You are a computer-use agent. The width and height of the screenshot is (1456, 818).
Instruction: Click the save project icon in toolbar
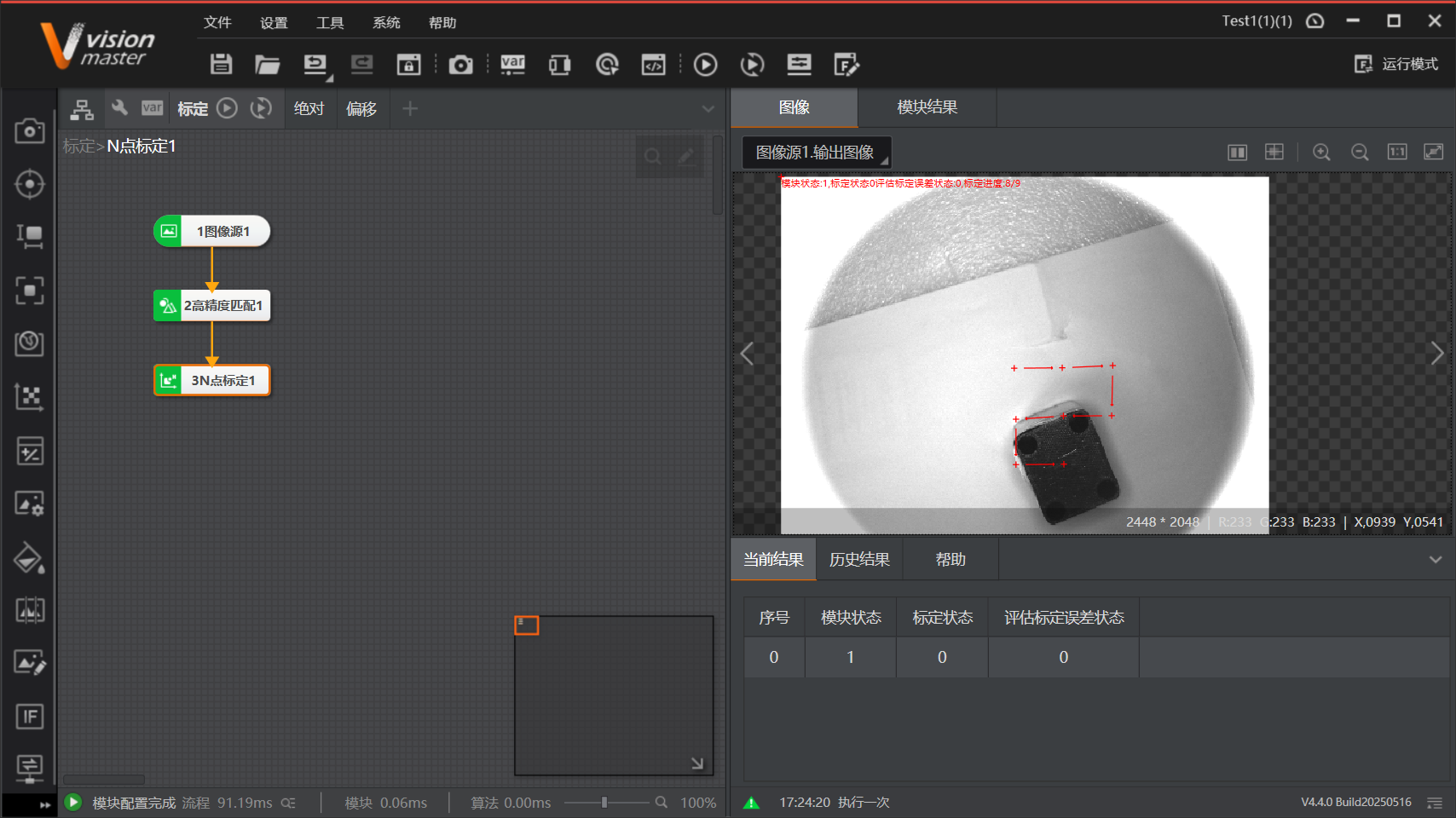222,64
